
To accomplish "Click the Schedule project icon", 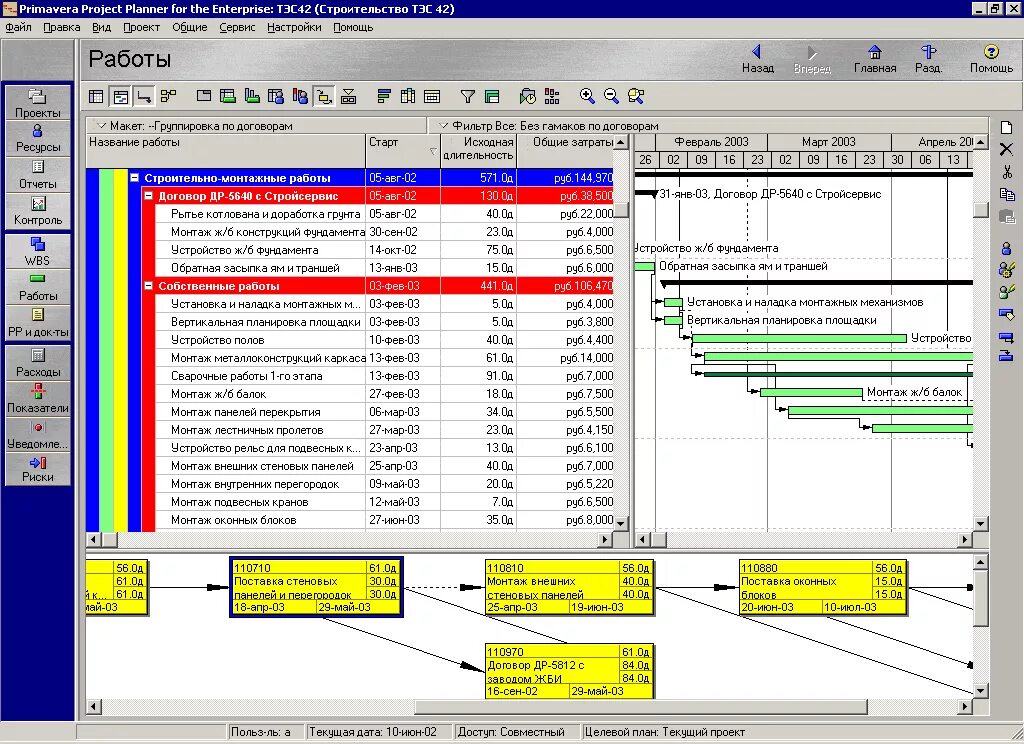I will click(x=528, y=97).
